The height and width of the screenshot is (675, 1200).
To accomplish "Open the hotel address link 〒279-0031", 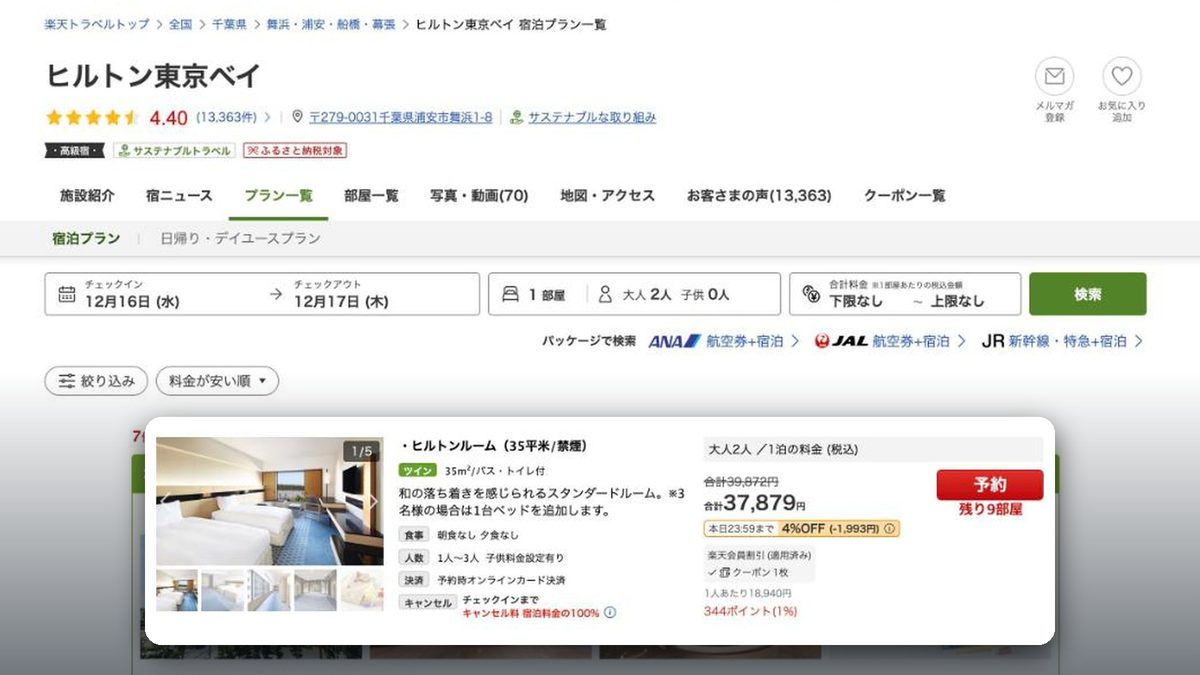I will click(400, 117).
